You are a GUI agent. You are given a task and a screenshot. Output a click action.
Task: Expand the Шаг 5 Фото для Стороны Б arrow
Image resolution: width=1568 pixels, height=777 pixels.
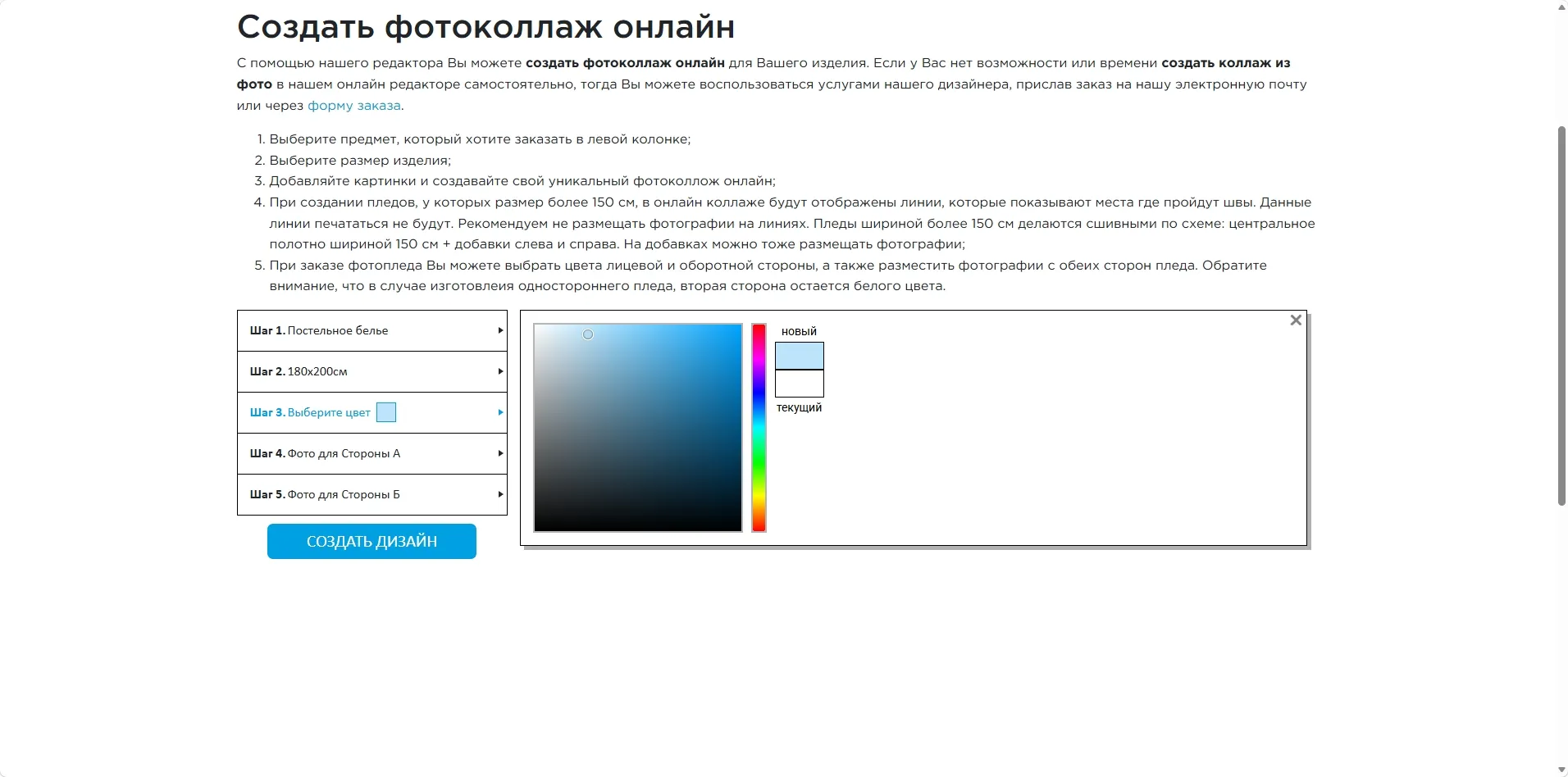500,494
